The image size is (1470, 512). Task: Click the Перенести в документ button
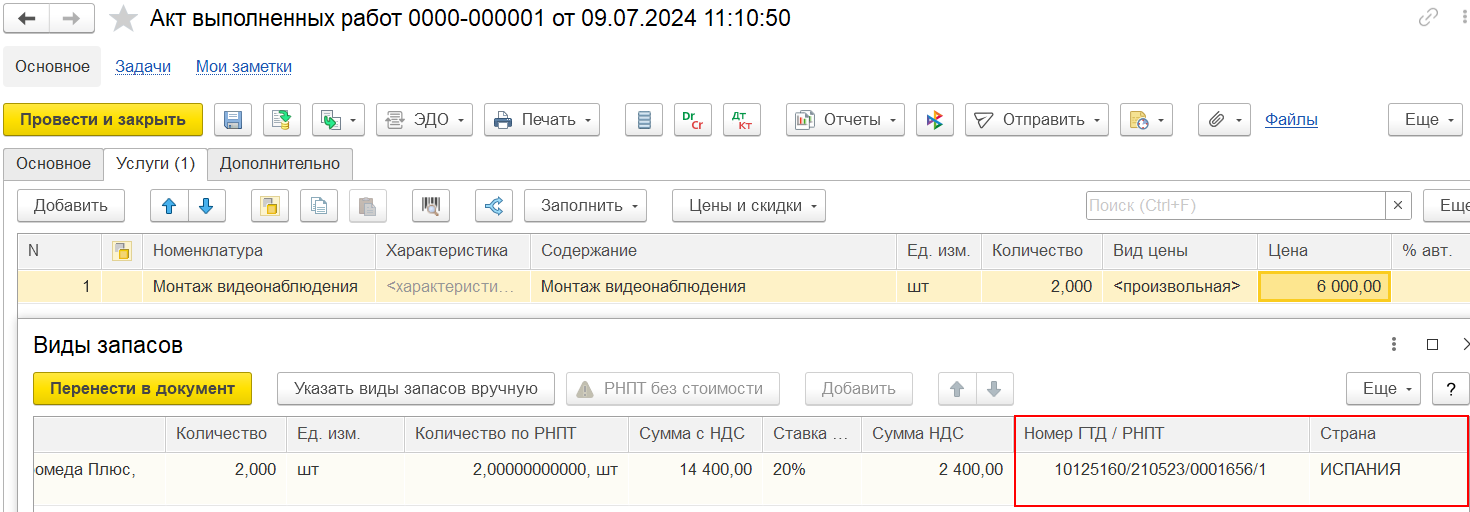(x=142, y=389)
